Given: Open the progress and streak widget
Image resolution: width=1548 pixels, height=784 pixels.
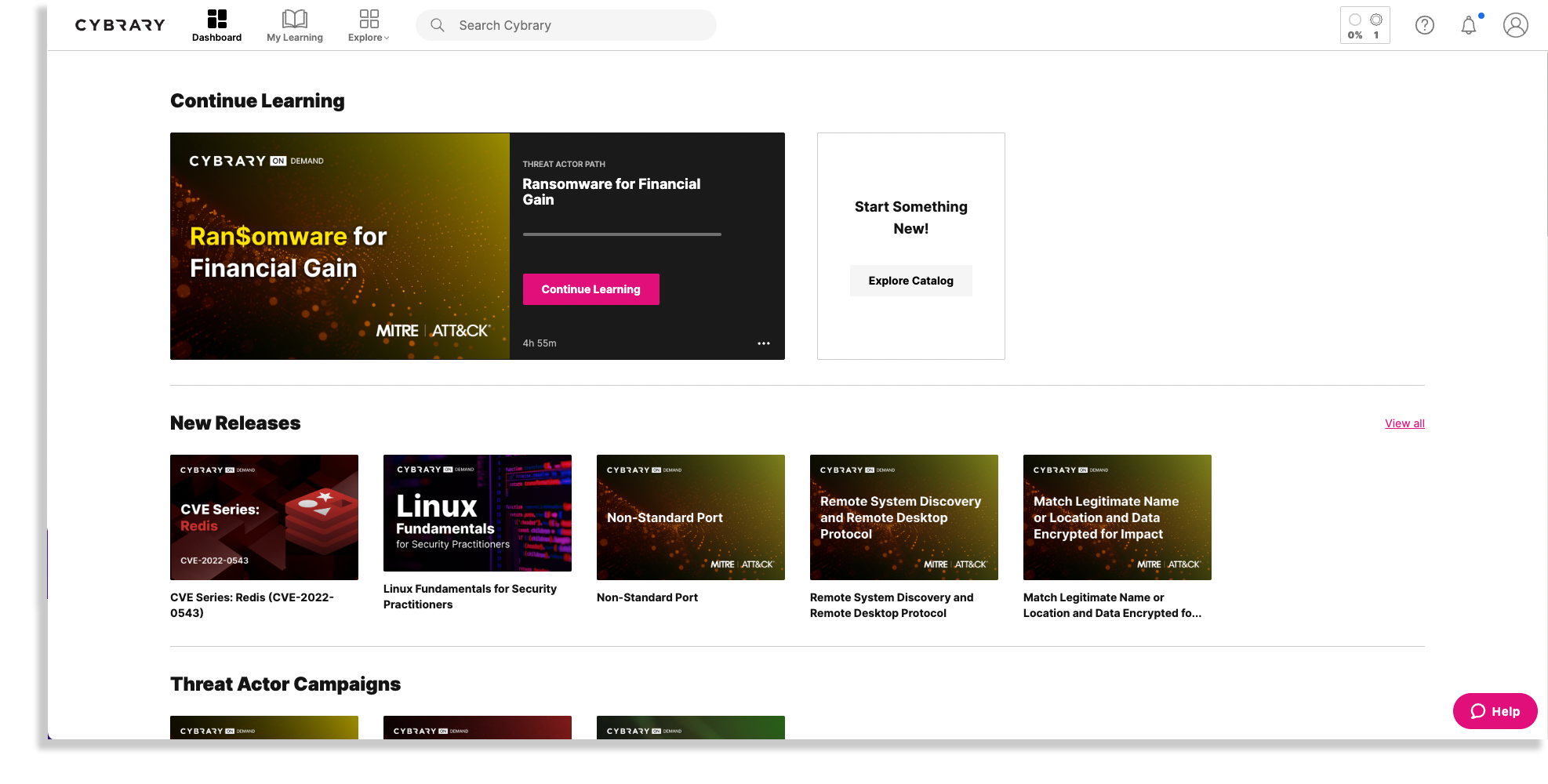Looking at the screenshot, I should (1365, 25).
